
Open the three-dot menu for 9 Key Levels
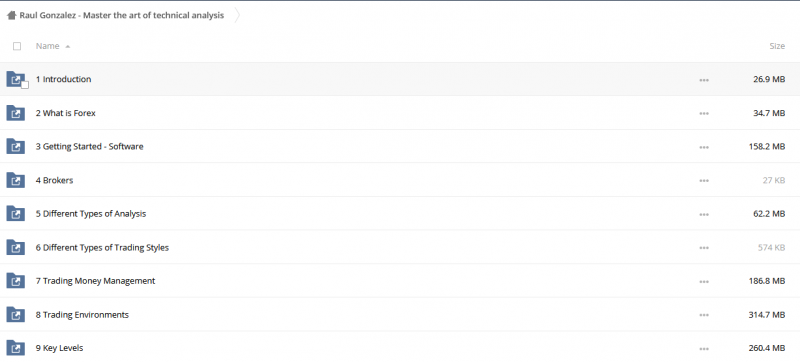click(704, 349)
